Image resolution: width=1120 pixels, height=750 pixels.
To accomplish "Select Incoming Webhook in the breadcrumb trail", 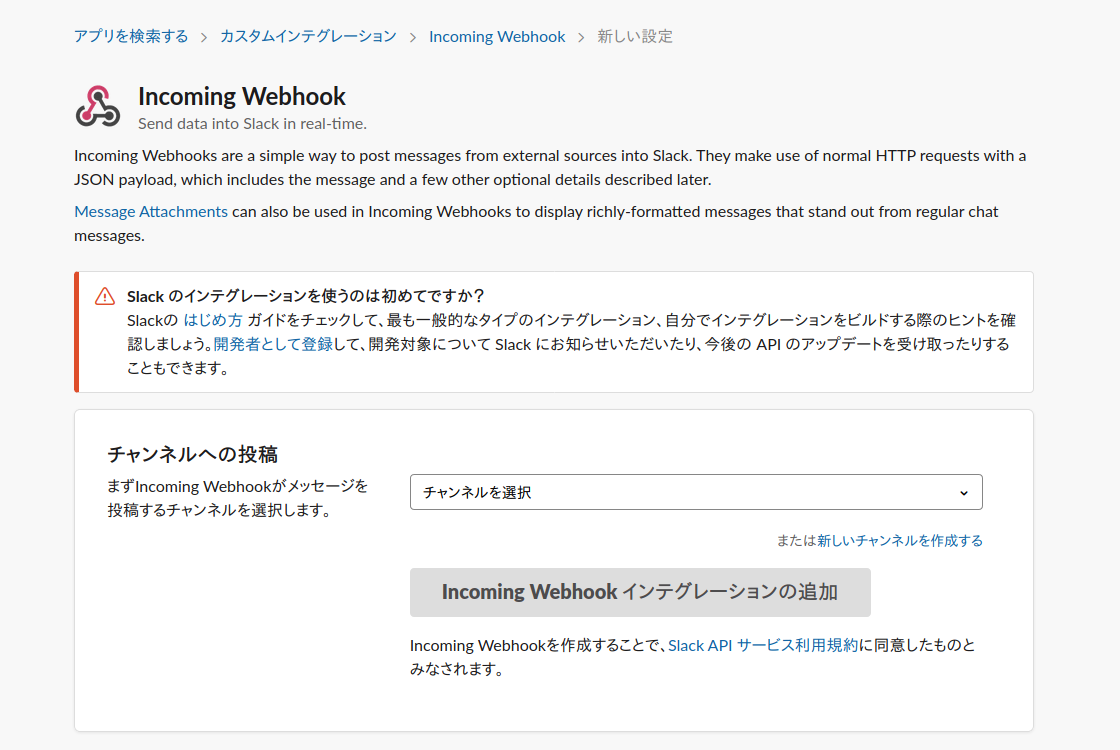I will pyautogui.click(x=497, y=35).
